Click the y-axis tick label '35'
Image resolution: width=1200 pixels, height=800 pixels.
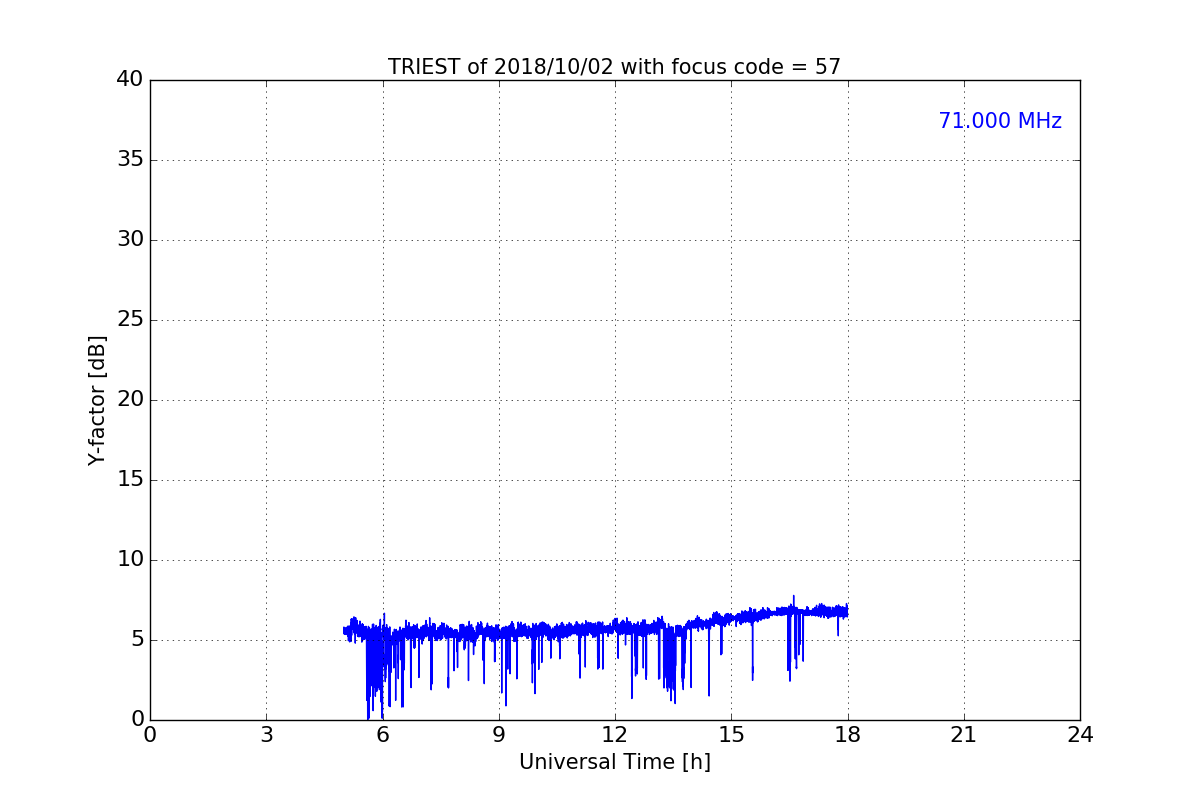(x=130, y=160)
